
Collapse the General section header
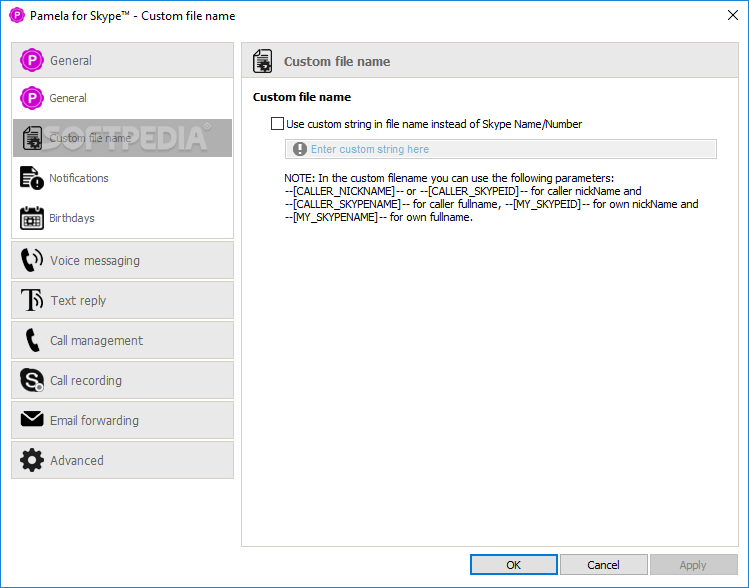[122, 60]
